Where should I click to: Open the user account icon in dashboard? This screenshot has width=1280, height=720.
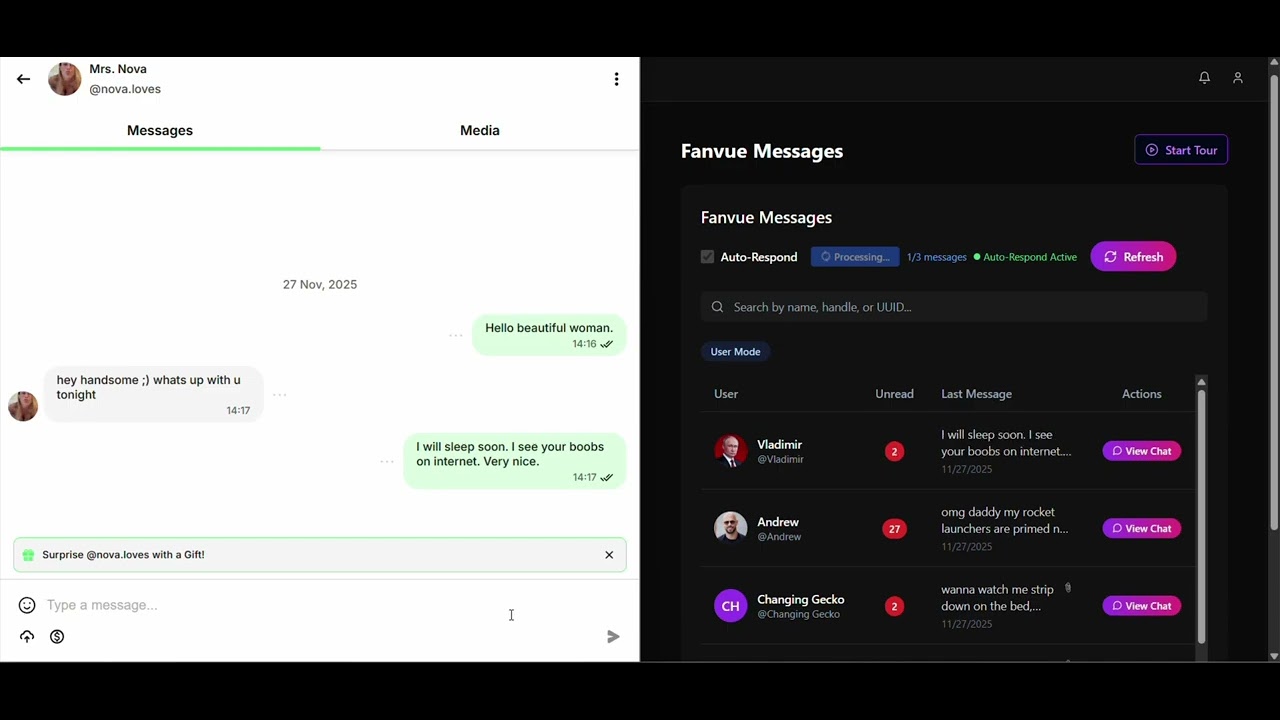[1237, 78]
